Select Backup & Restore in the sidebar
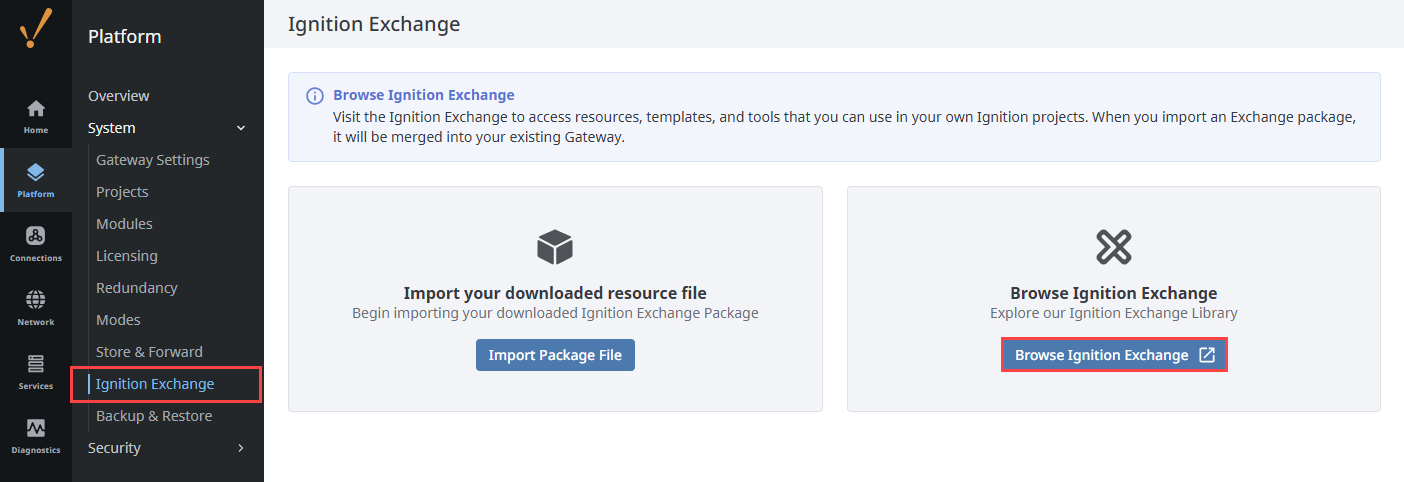Viewport: 1404px width, 482px height. tap(154, 416)
